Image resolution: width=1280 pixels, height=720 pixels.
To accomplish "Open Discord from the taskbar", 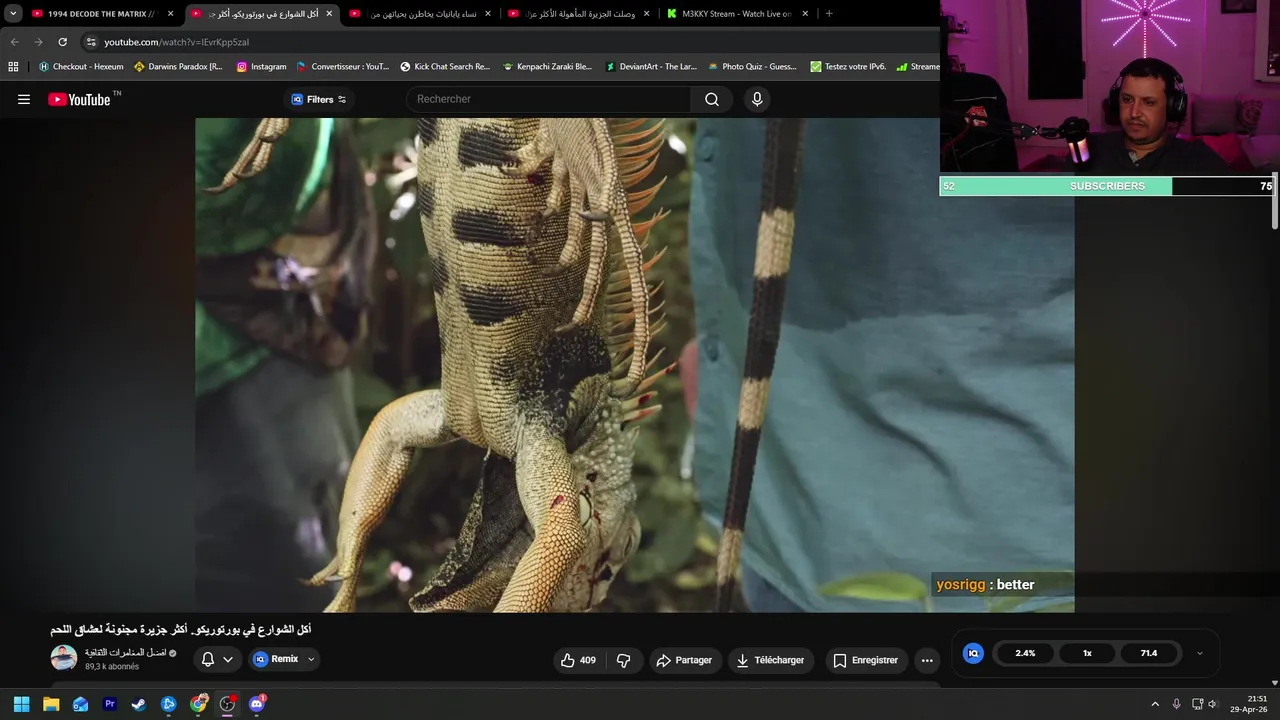I will click(257, 704).
